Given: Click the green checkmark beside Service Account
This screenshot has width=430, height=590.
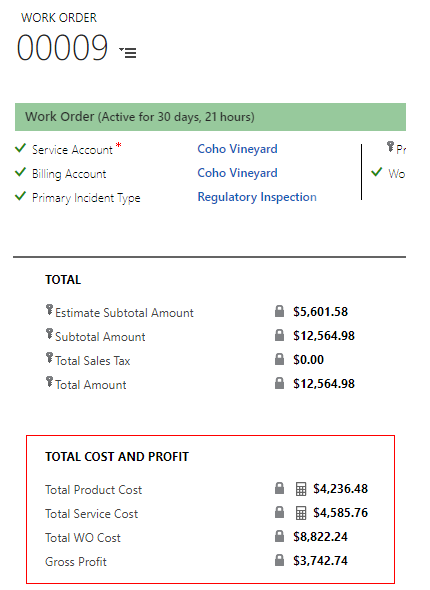Looking at the screenshot, I should (x=20, y=148).
